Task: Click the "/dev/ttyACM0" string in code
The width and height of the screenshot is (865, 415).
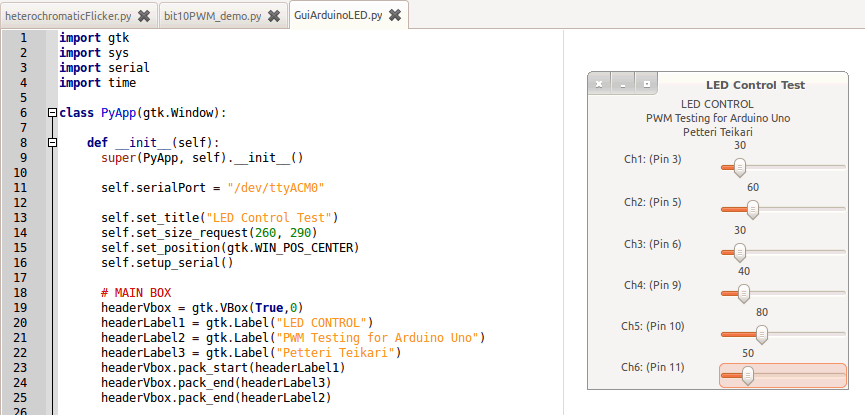Action: pos(276,188)
